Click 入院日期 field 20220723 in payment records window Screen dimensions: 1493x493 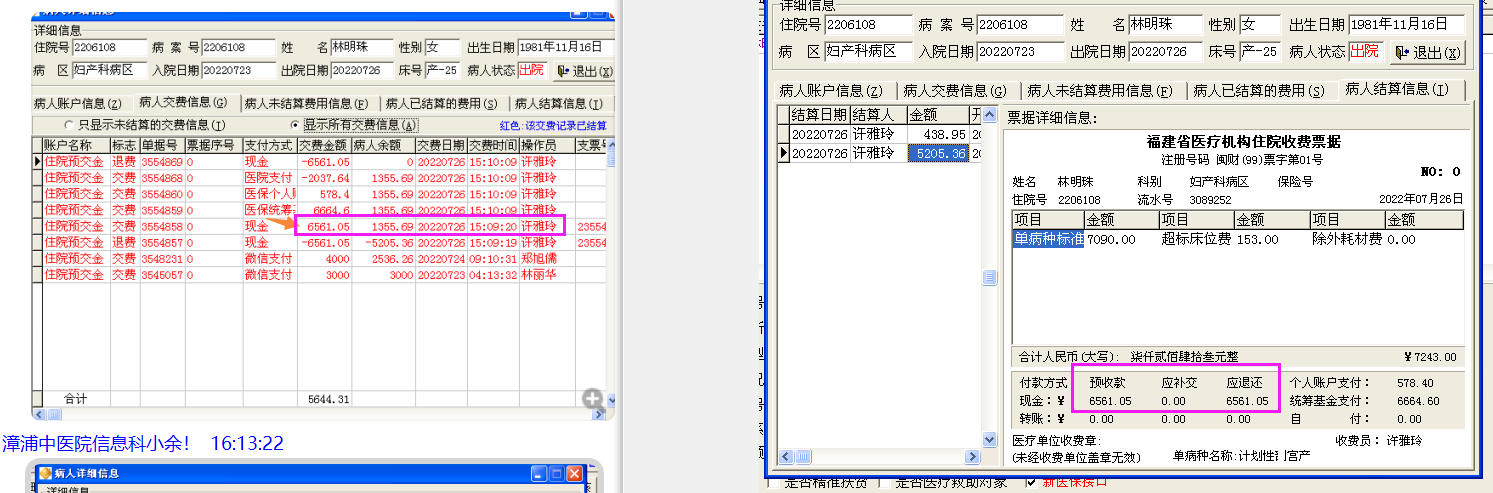[238, 70]
